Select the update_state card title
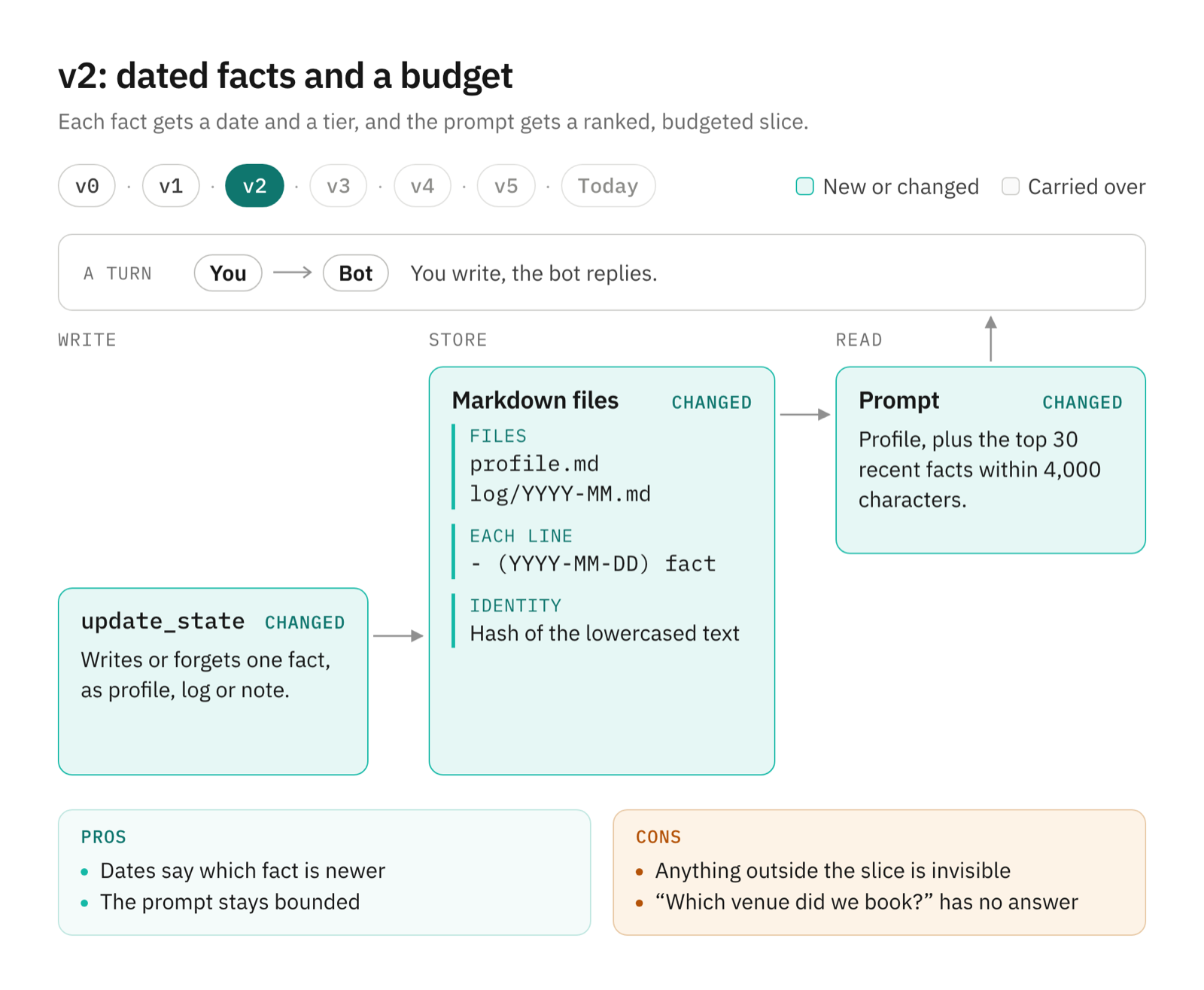 pyautogui.click(x=163, y=621)
